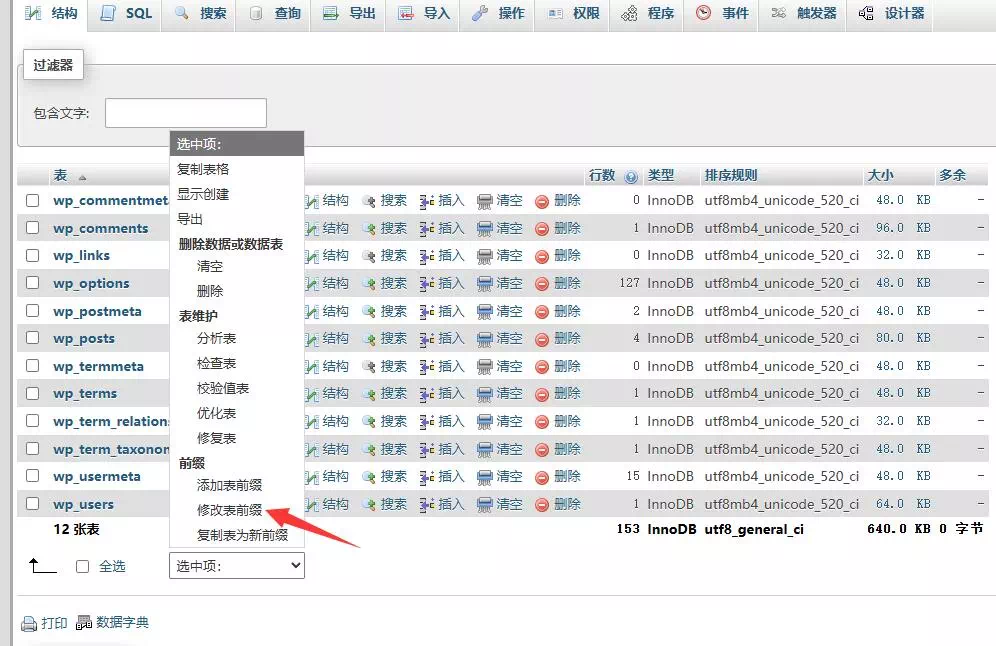Click the 搜索 icon for wp_commentmeta
The height and width of the screenshot is (646, 996).
(x=369, y=202)
